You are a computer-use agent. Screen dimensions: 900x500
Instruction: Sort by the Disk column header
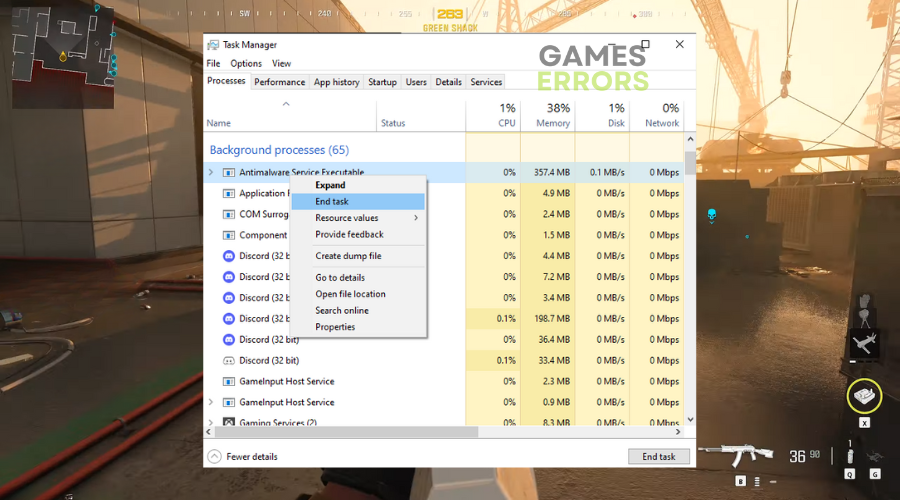coord(602,115)
